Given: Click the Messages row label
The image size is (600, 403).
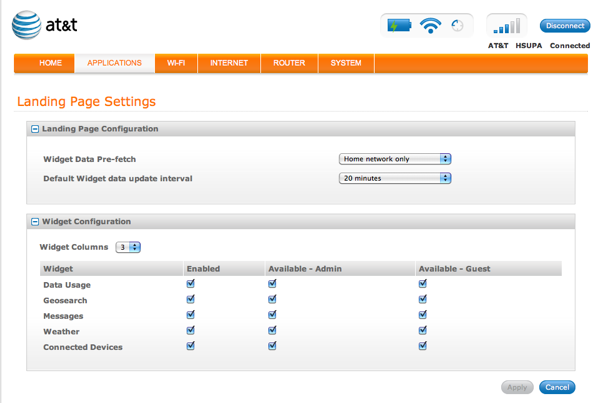Looking at the screenshot, I should click(63, 316).
